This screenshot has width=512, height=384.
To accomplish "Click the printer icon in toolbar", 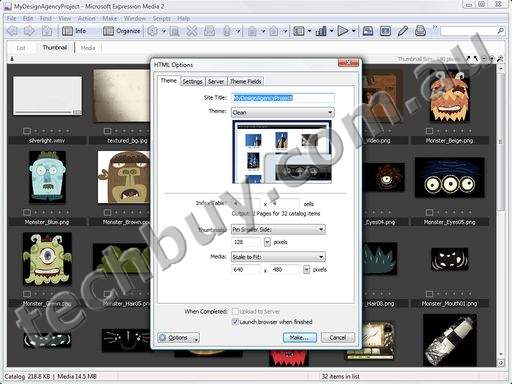I will pyautogui.click(x=420, y=31).
